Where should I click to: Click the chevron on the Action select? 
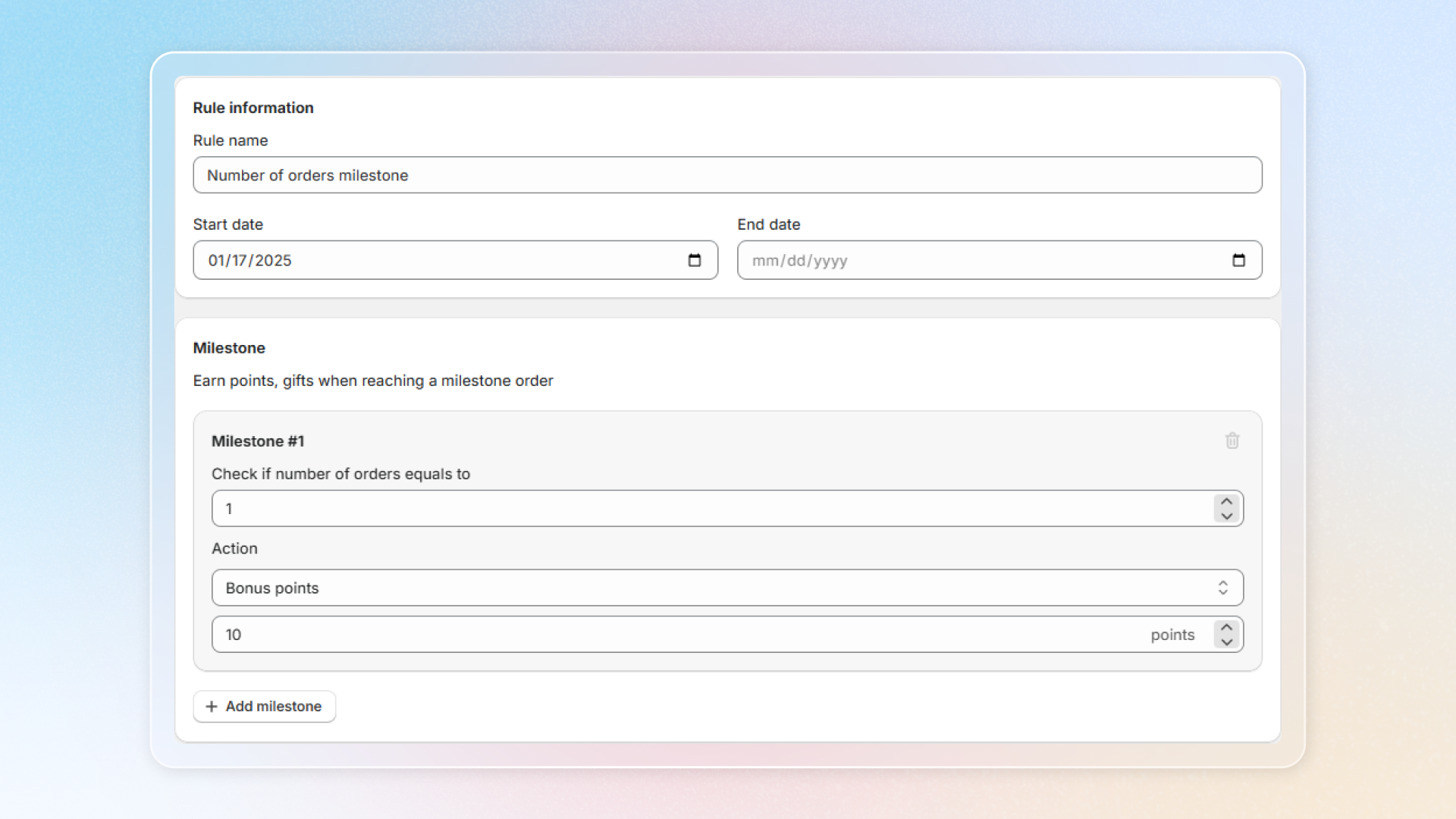click(x=1222, y=588)
